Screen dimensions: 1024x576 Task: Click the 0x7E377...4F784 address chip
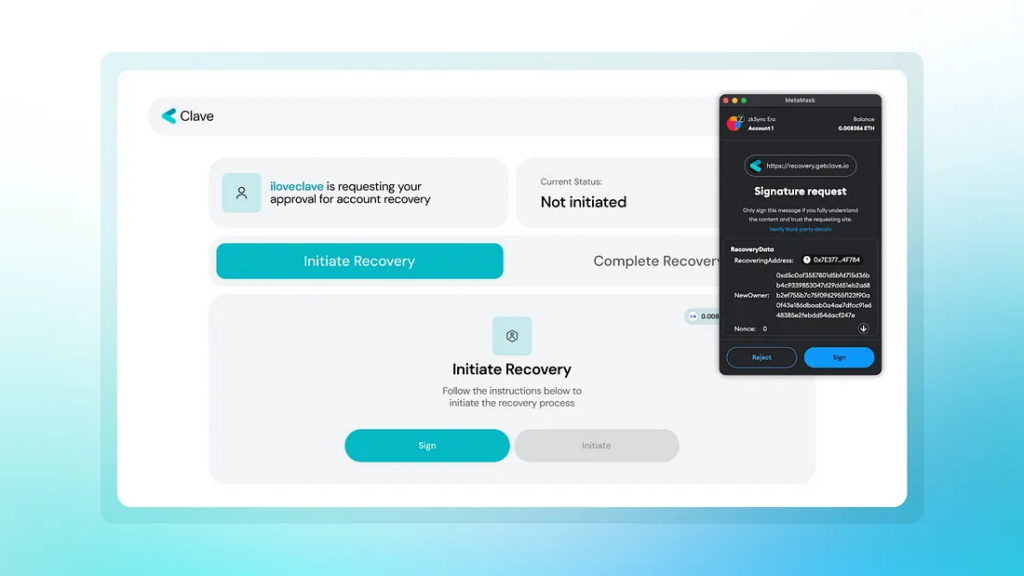click(832, 260)
